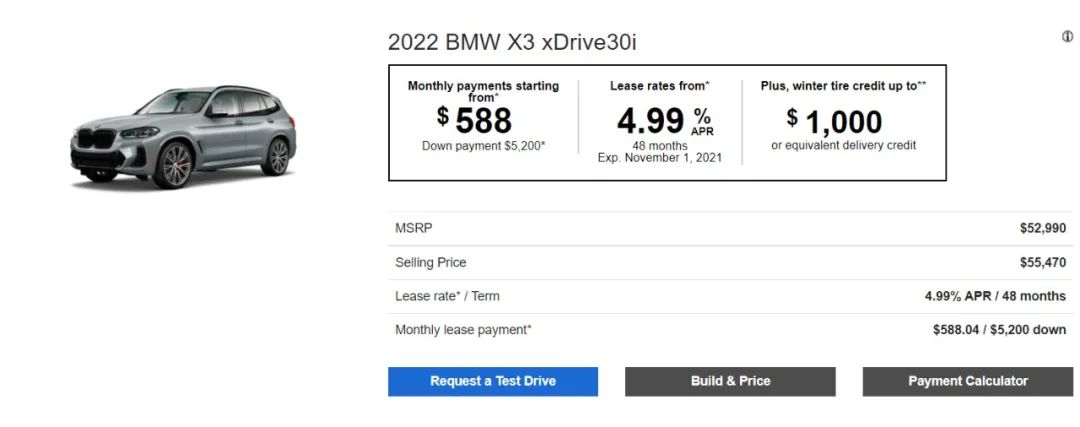
Task: Click 'or equivalent delivery credit' text
Action: point(844,145)
